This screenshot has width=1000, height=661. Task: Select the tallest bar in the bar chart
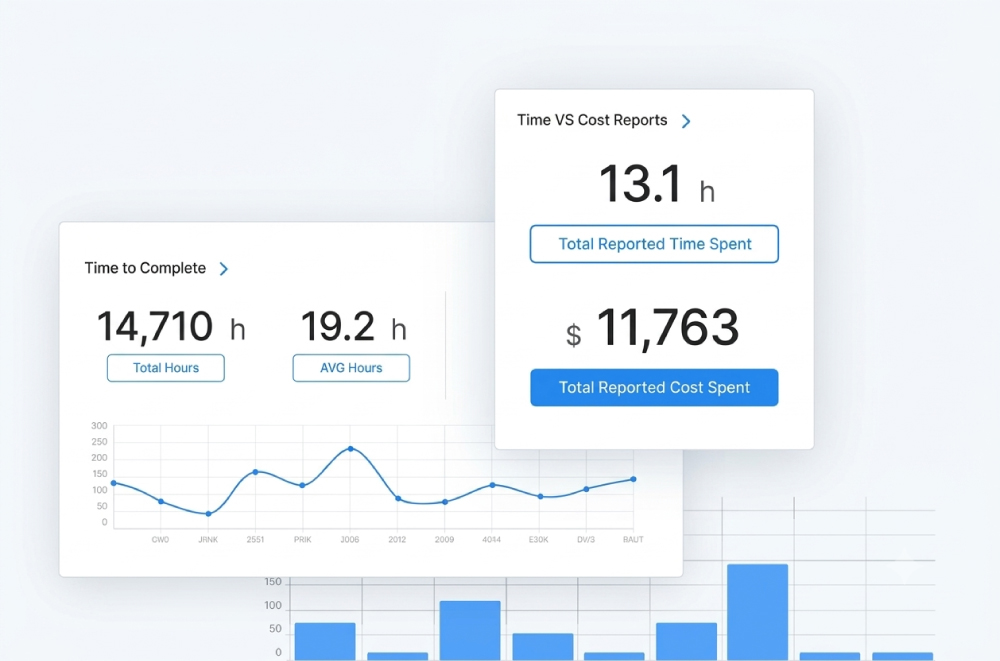758,613
